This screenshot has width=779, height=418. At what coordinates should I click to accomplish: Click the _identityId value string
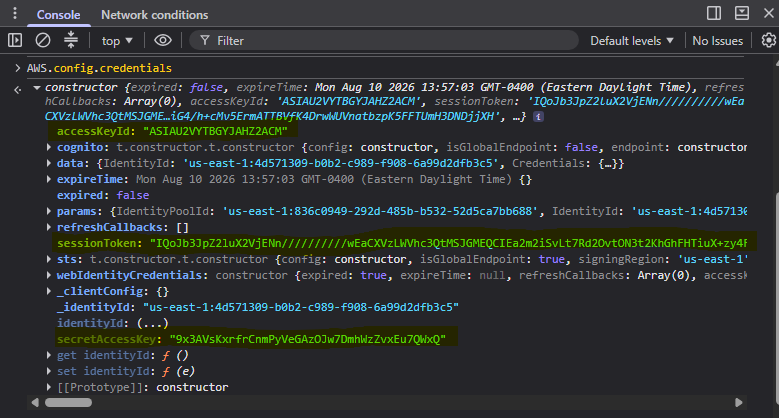coord(301,307)
